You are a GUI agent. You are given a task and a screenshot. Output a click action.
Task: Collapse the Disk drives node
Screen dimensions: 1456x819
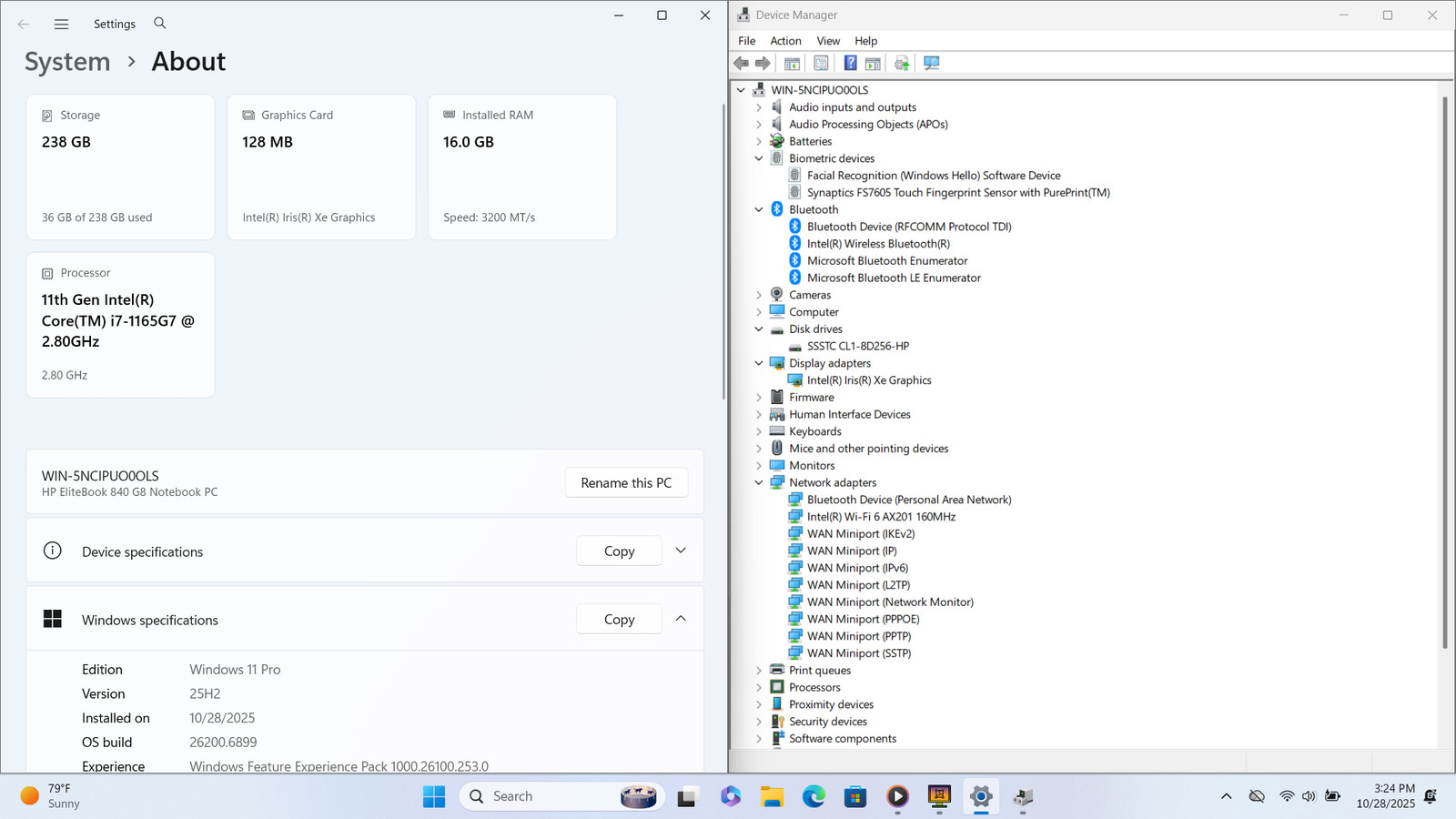(759, 329)
